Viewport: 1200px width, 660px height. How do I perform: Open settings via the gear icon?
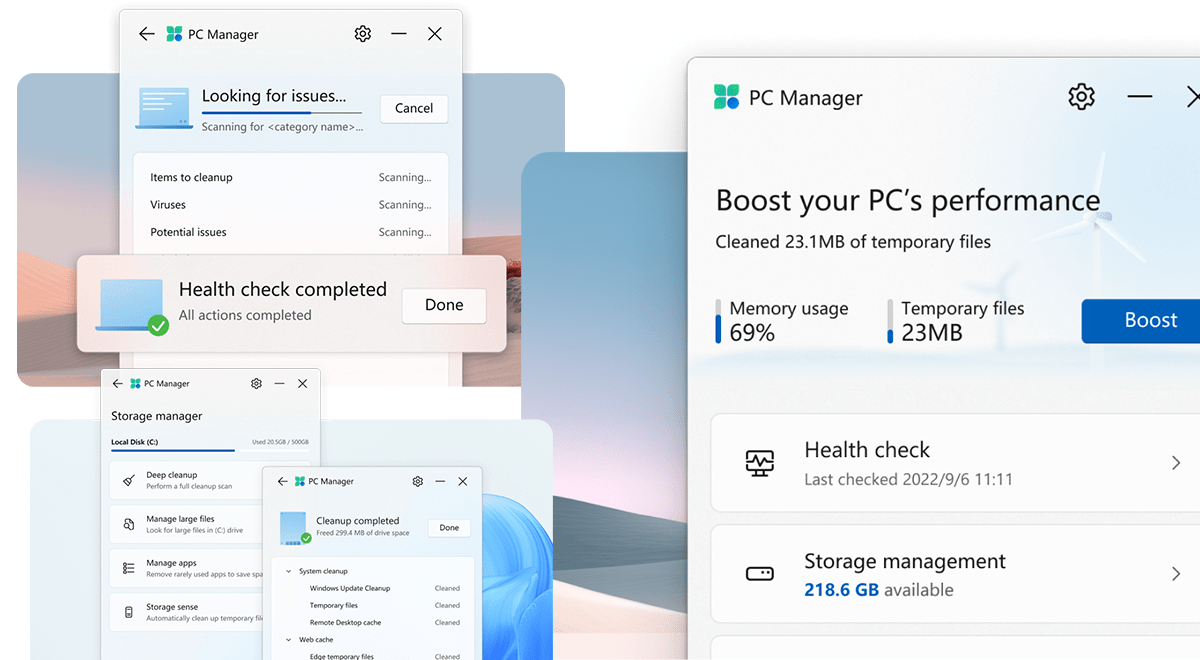[x=1080, y=97]
